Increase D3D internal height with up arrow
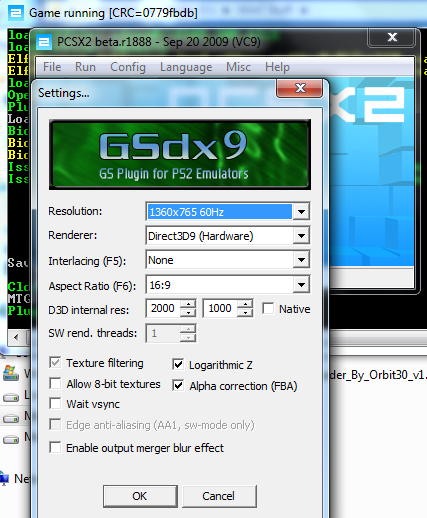This screenshot has width=427, height=518. pyautogui.click(x=245, y=304)
